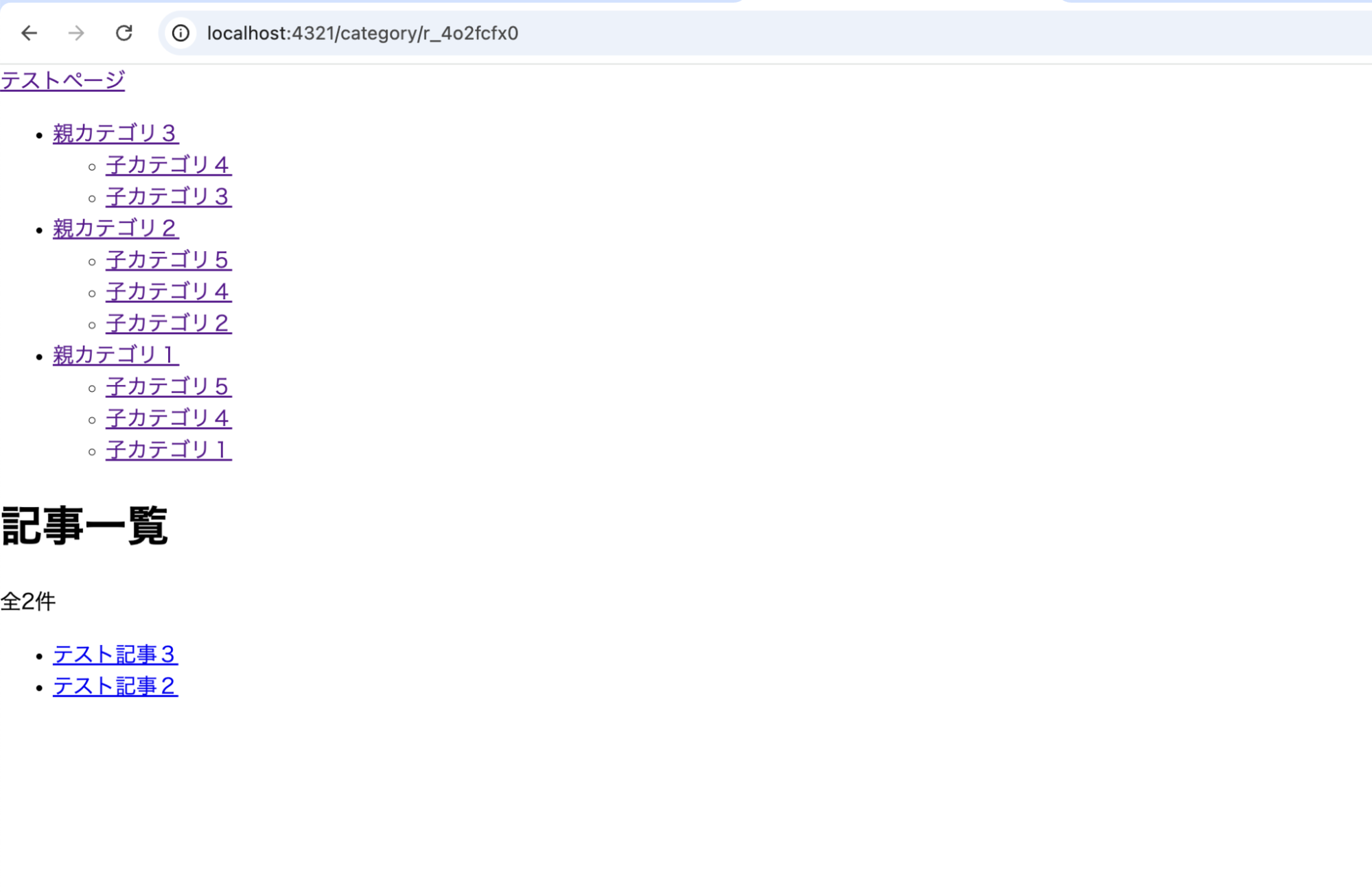The height and width of the screenshot is (892, 1372).
Task: Open 子カテゴリ５ under 親カテゴリ２
Action: tap(168, 259)
